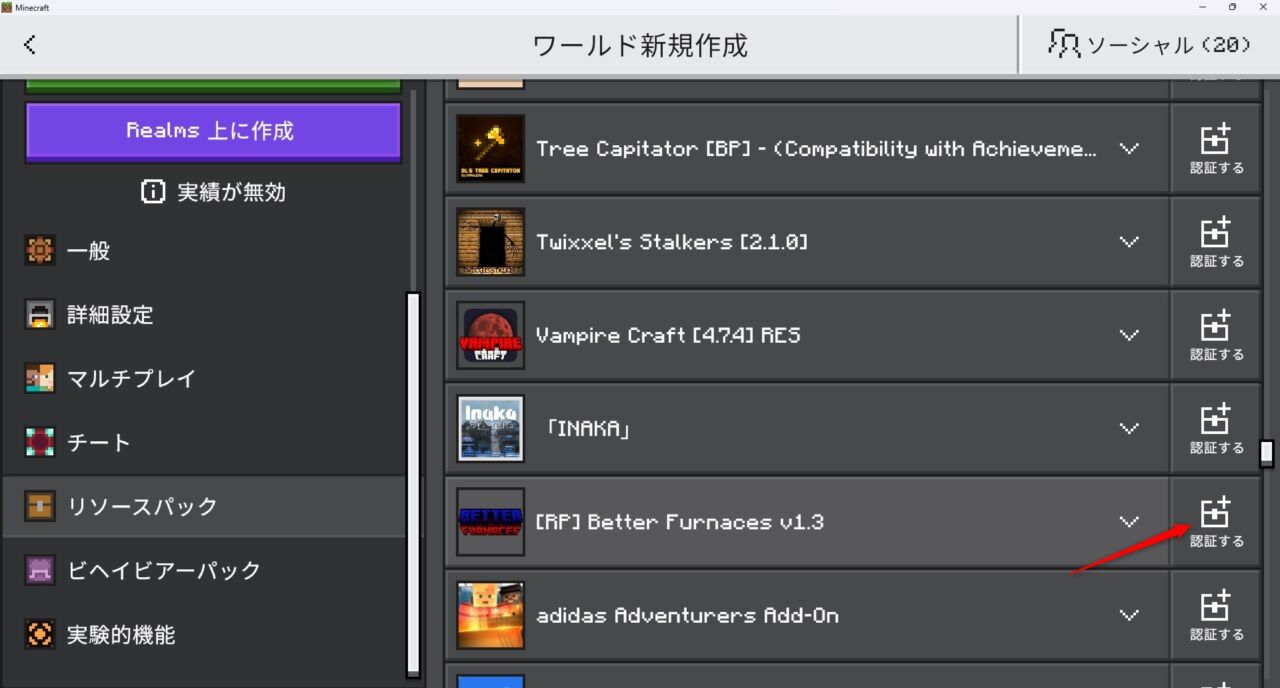The height and width of the screenshot is (688, 1280).
Task: Click the left sidebar scrollbar
Action: coord(413,484)
